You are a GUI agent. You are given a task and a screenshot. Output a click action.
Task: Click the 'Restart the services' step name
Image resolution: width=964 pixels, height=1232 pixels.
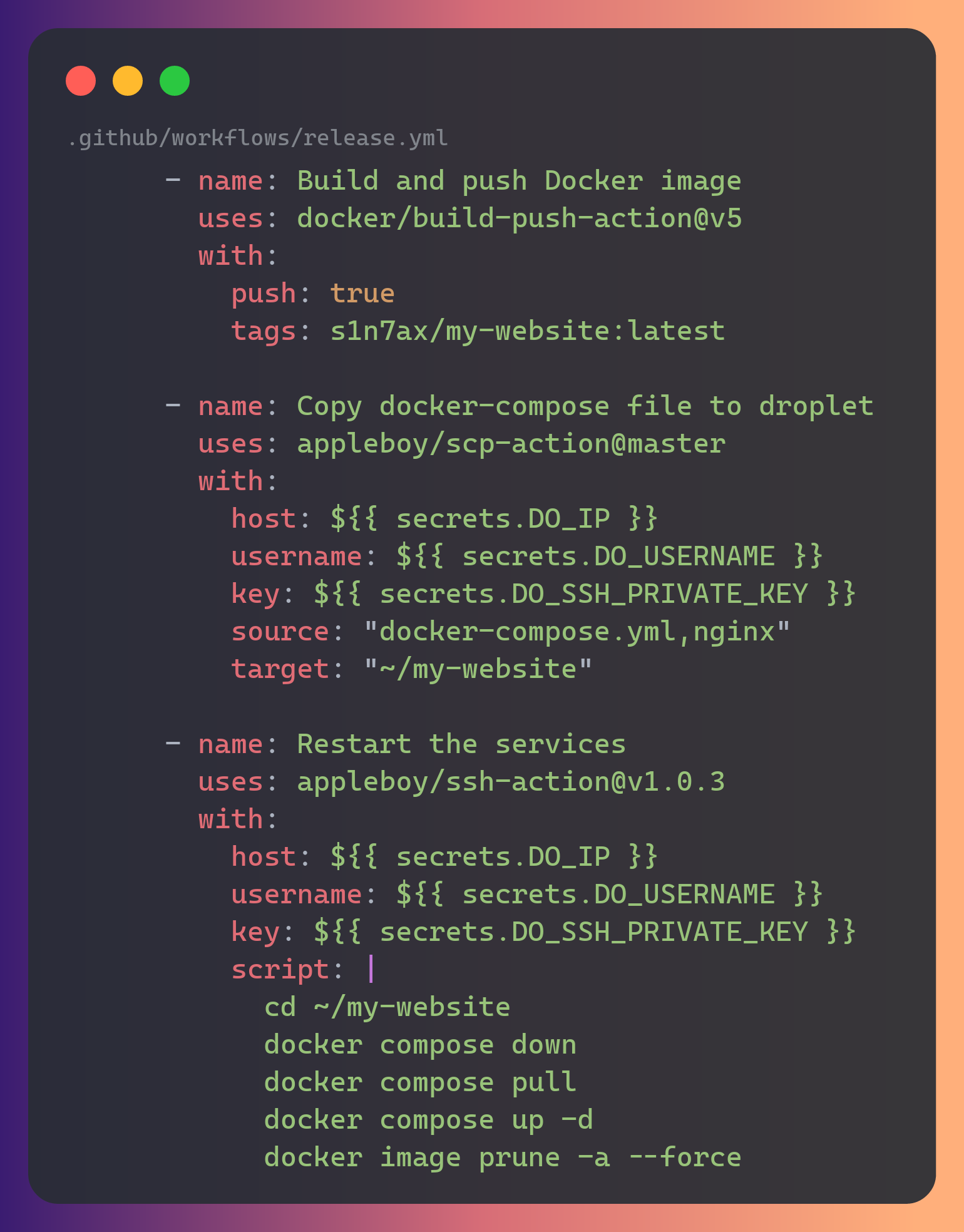click(x=461, y=744)
